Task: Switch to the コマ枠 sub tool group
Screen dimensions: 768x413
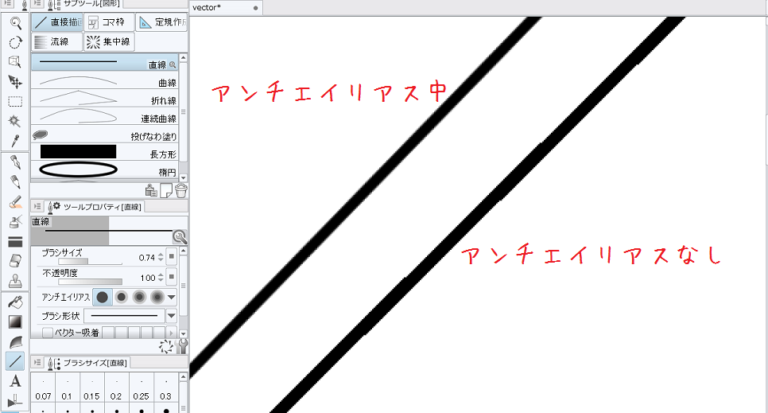Action: pos(106,21)
